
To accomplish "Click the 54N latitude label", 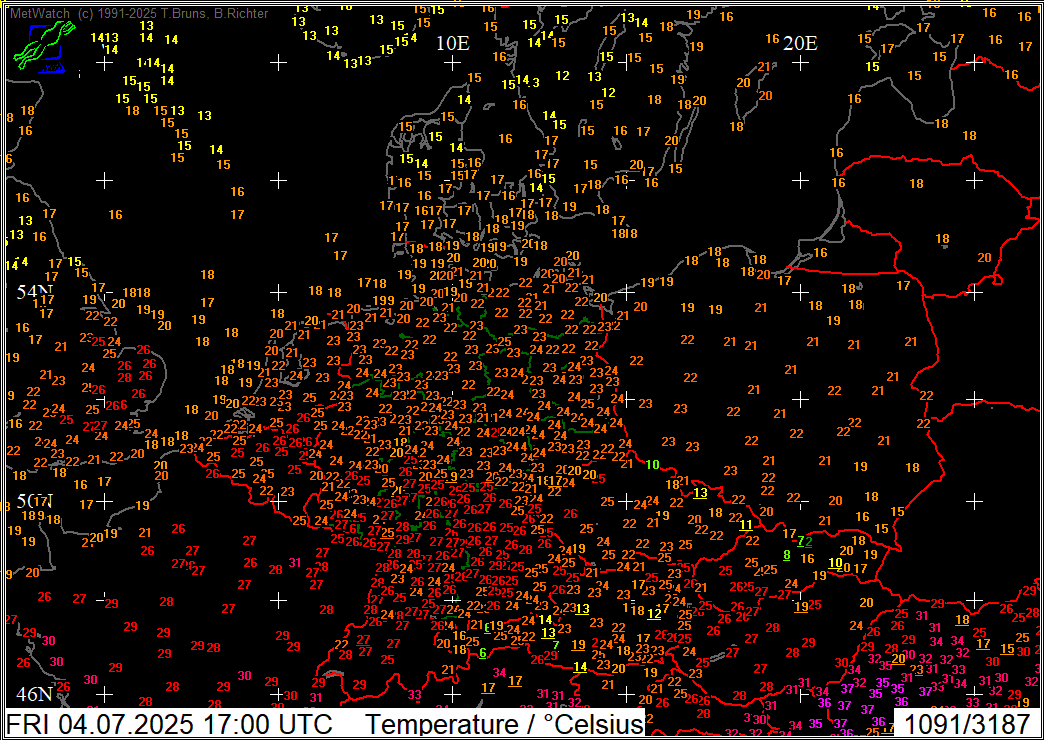I will coord(34,292).
